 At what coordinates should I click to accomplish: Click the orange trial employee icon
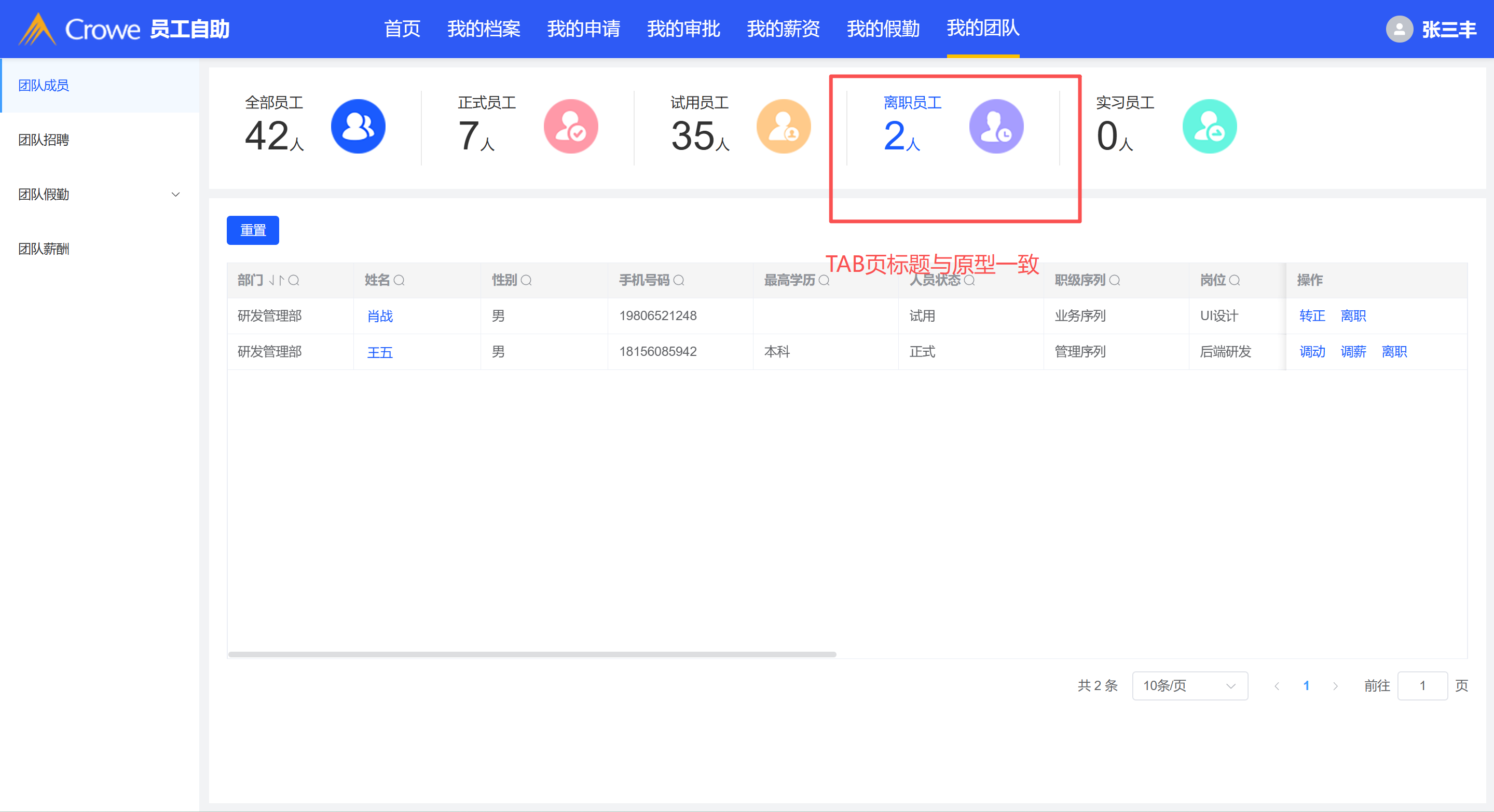[783, 127]
